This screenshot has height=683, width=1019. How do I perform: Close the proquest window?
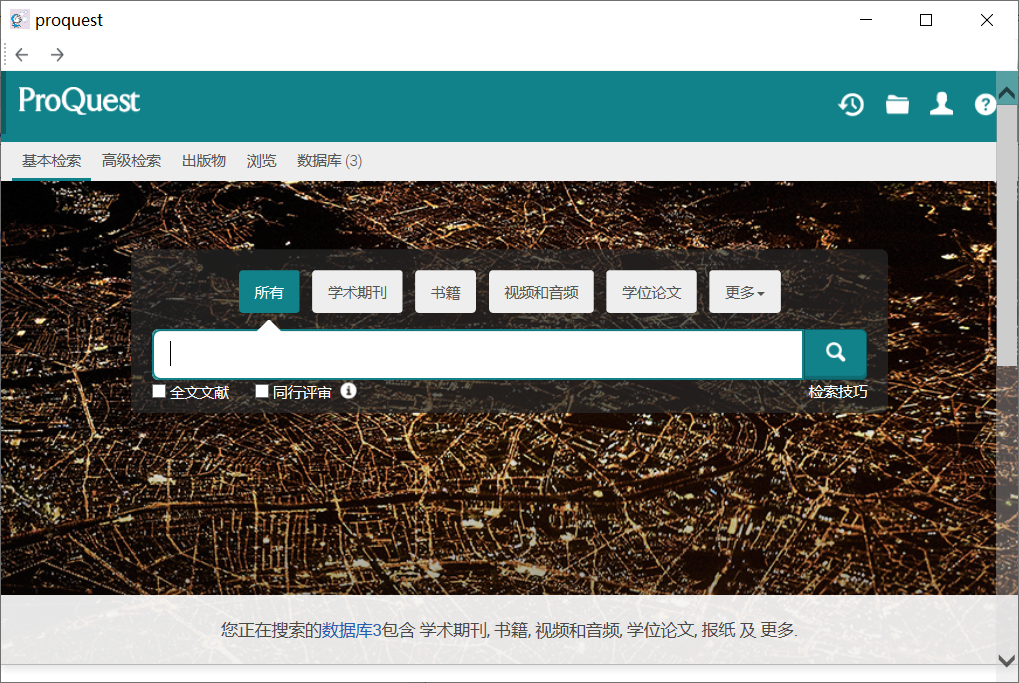point(987,20)
